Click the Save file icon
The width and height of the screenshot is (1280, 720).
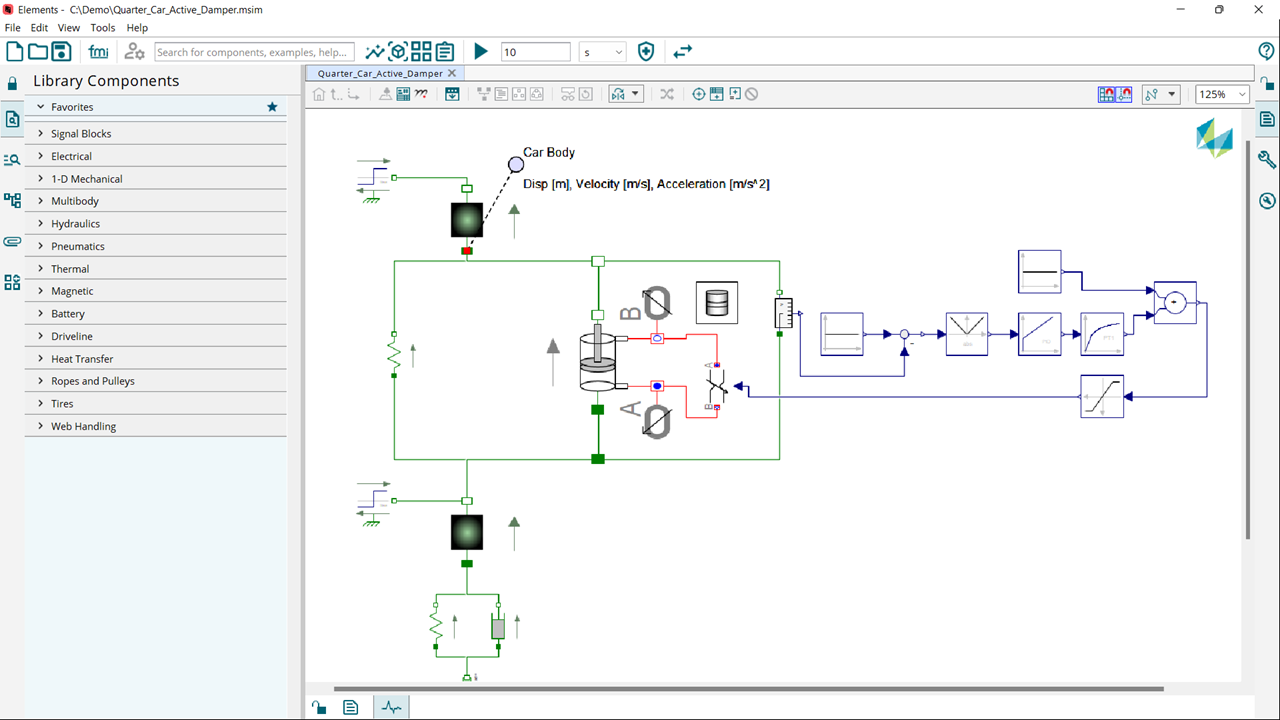point(61,52)
